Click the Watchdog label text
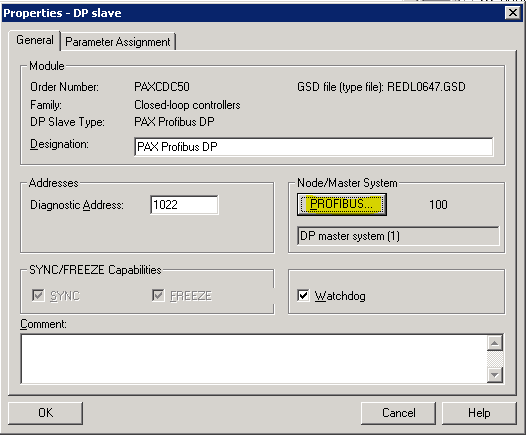Screen dimensions: 526x435 coord(340,296)
